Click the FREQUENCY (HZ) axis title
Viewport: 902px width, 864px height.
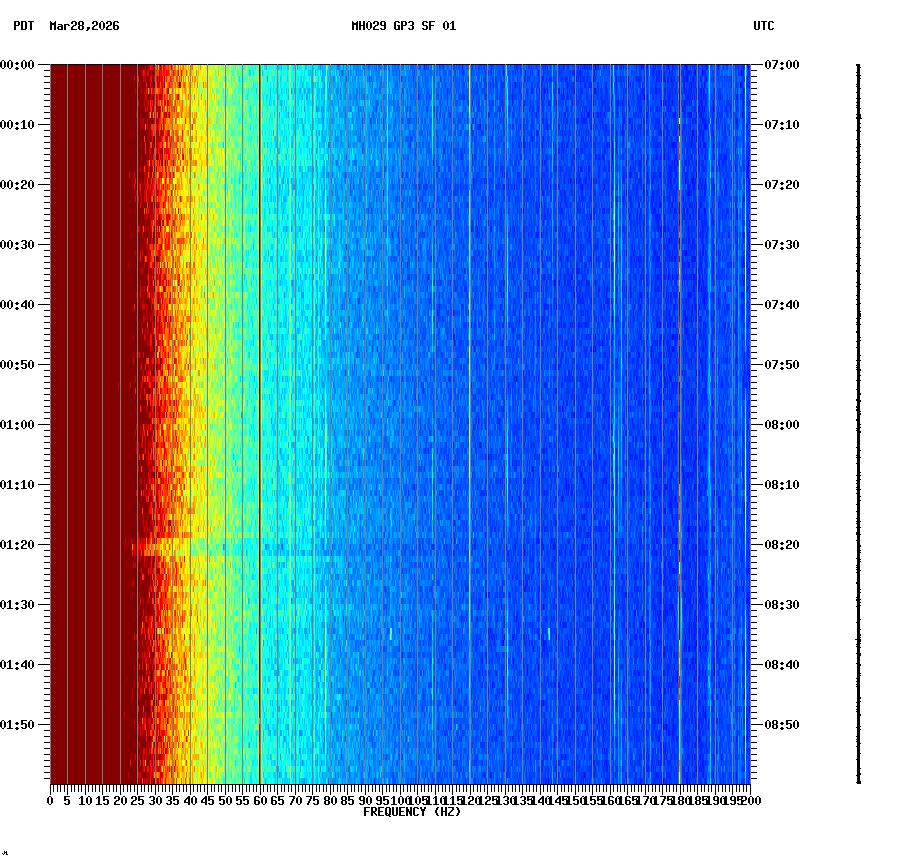412,812
